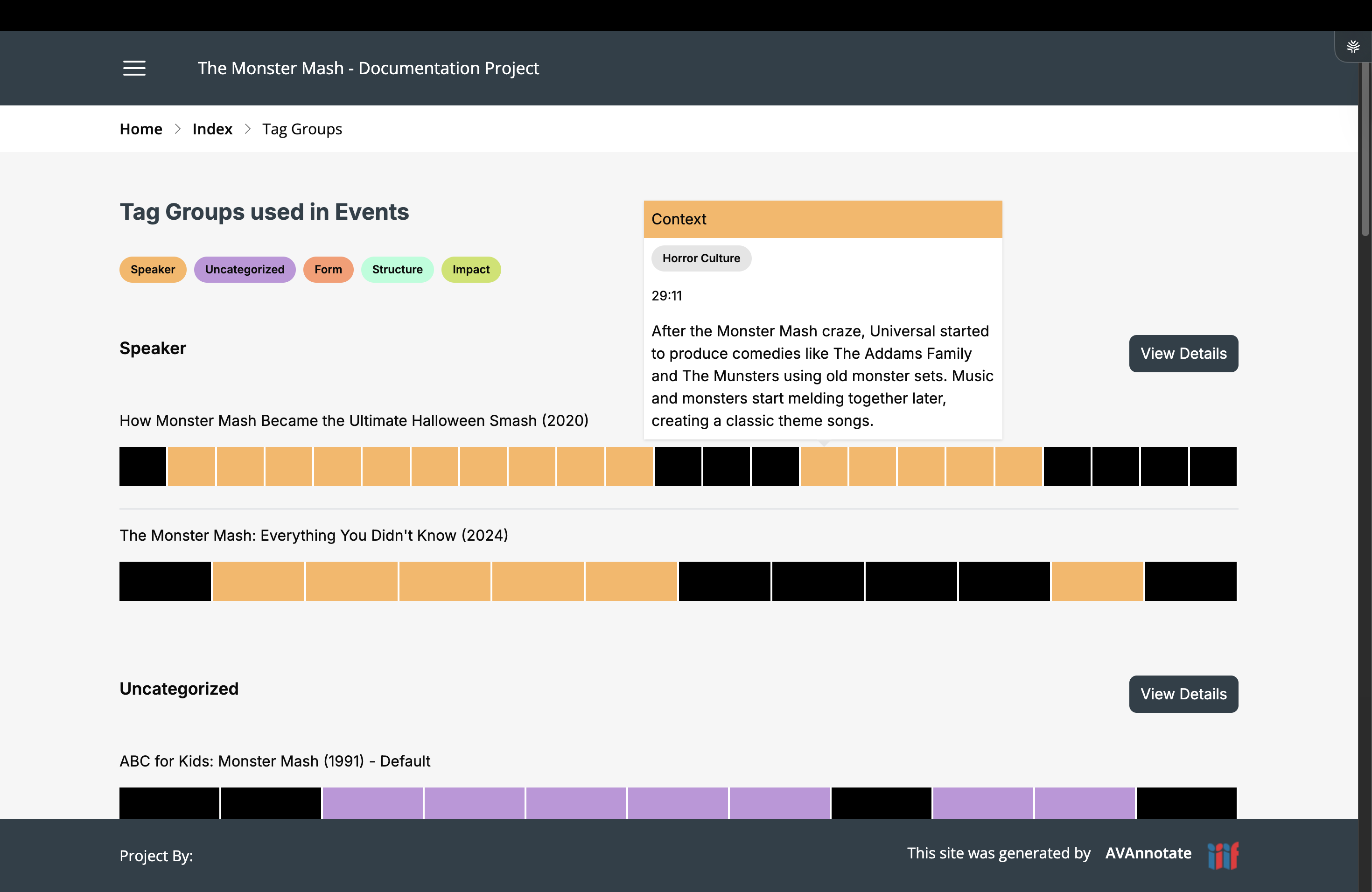The image size is (1372, 892).
Task: Navigate to Index breadcrumb link
Action: click(x=212, y=129)
